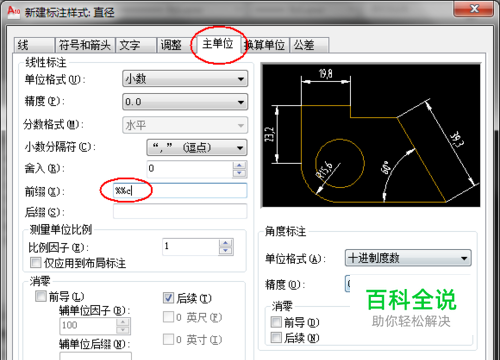This screenshot has height=360, width=500.
Task: Click the angular 精度 dropdown field
Action: 348,284
